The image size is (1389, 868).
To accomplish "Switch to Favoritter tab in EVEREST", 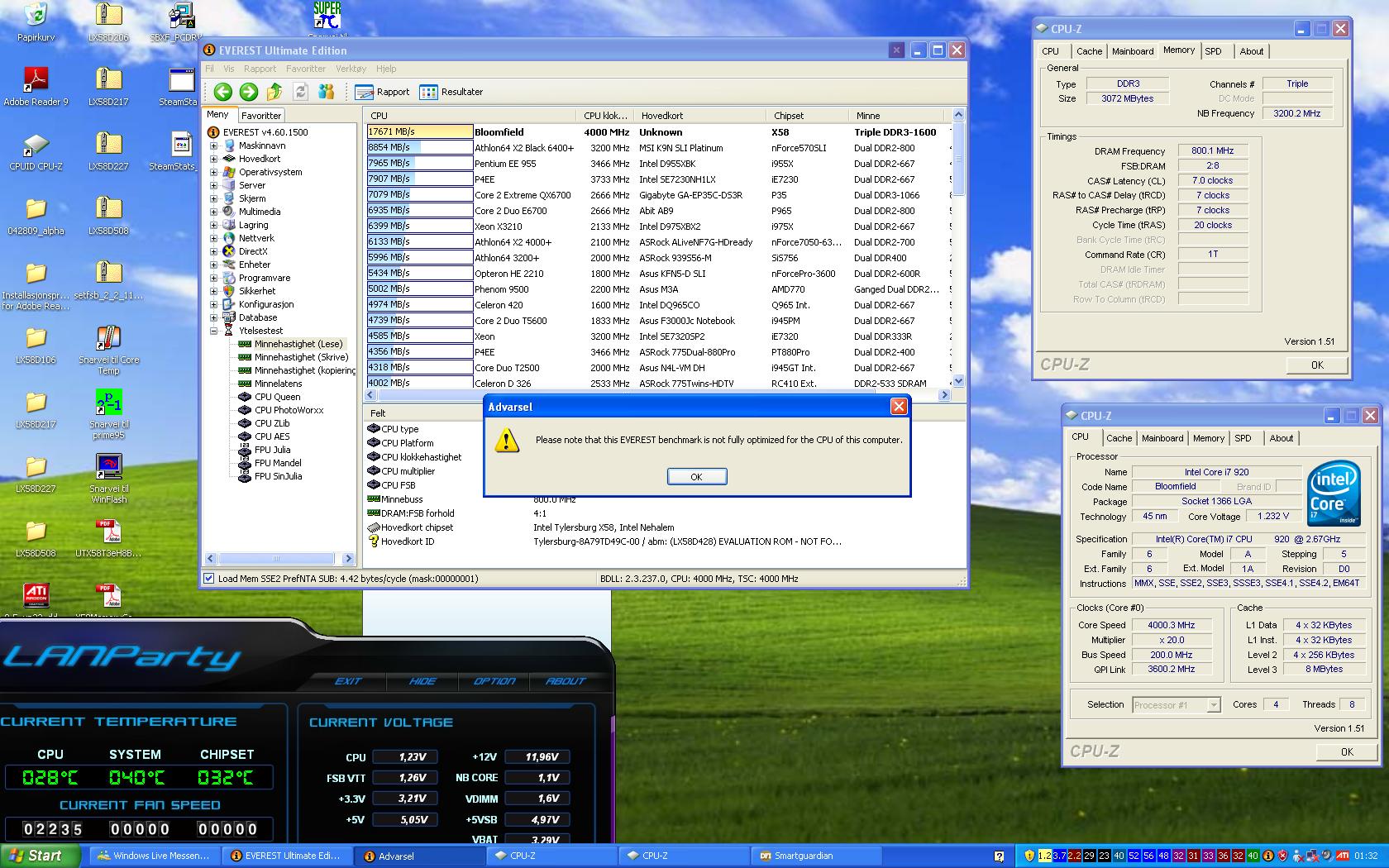I will pyautogui.click(x=261, y=116).
